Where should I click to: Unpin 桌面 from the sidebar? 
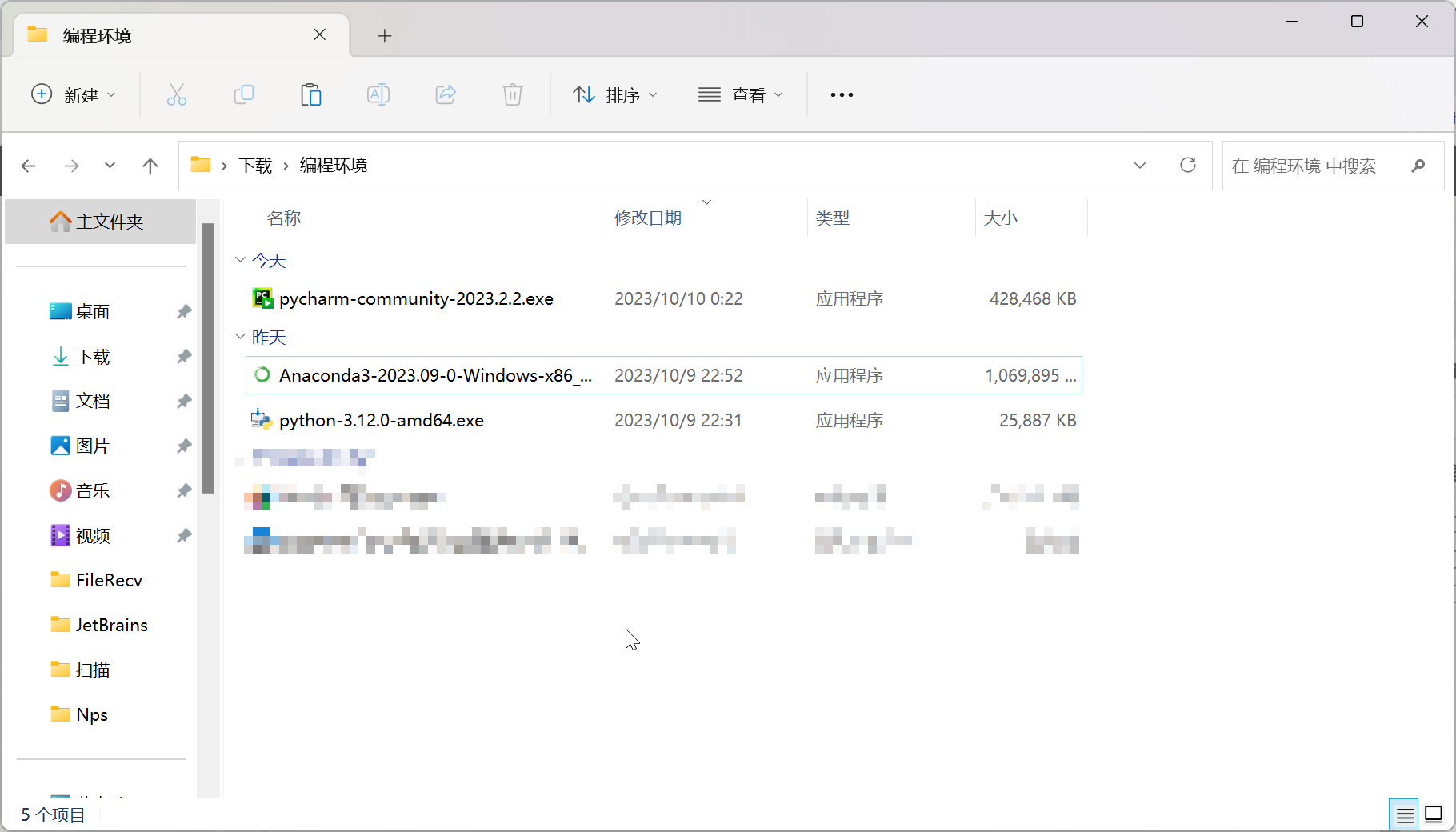pyautogui.click(x=183, y=311)
